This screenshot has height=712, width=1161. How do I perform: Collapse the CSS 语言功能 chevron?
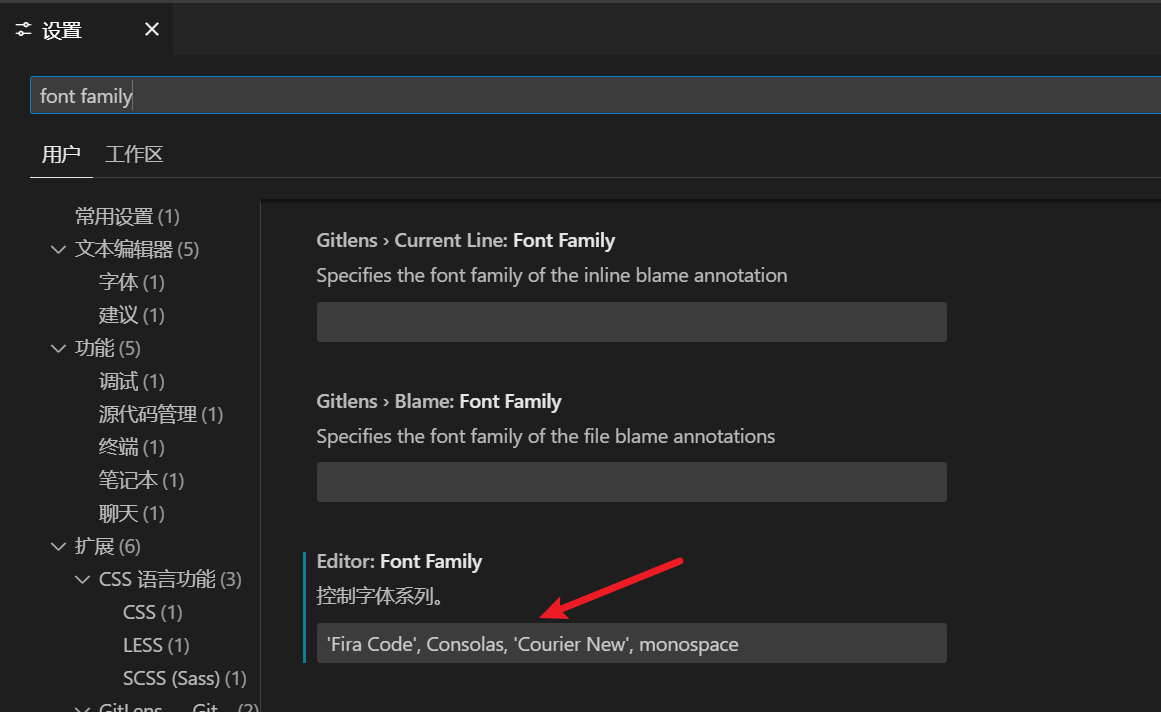(x=82, y=580)
